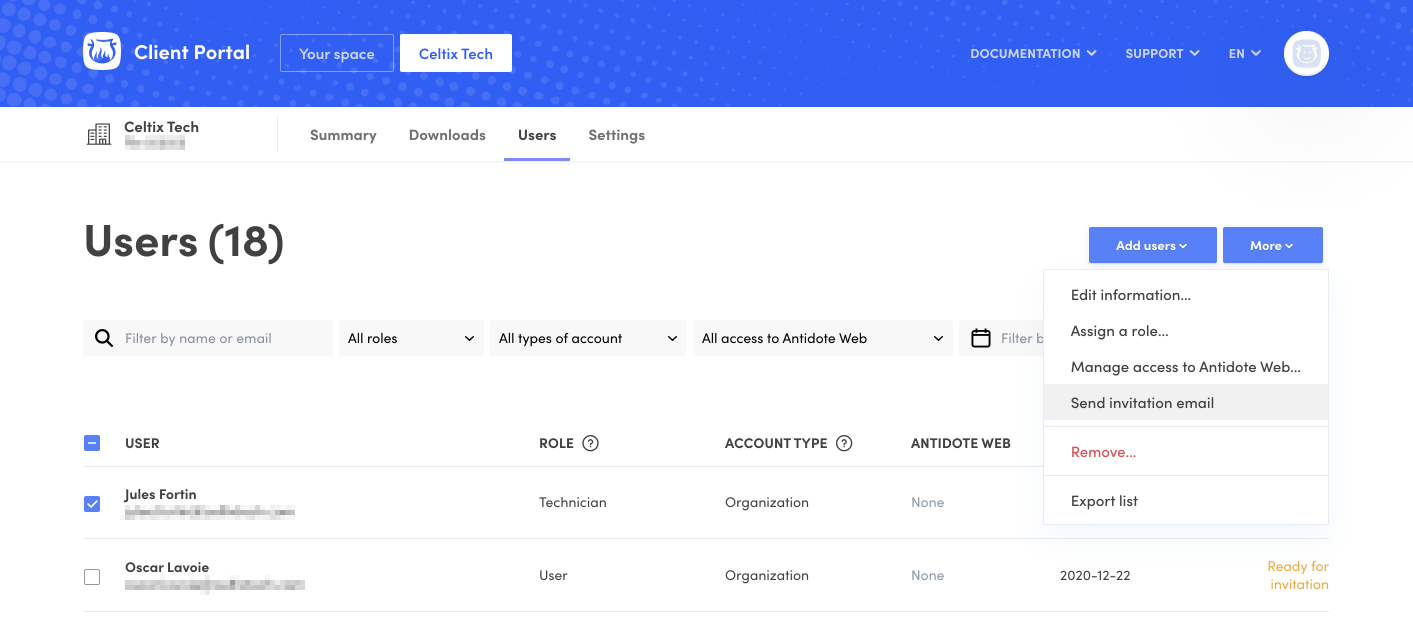Click the ROLE column header label

[556, 443]
